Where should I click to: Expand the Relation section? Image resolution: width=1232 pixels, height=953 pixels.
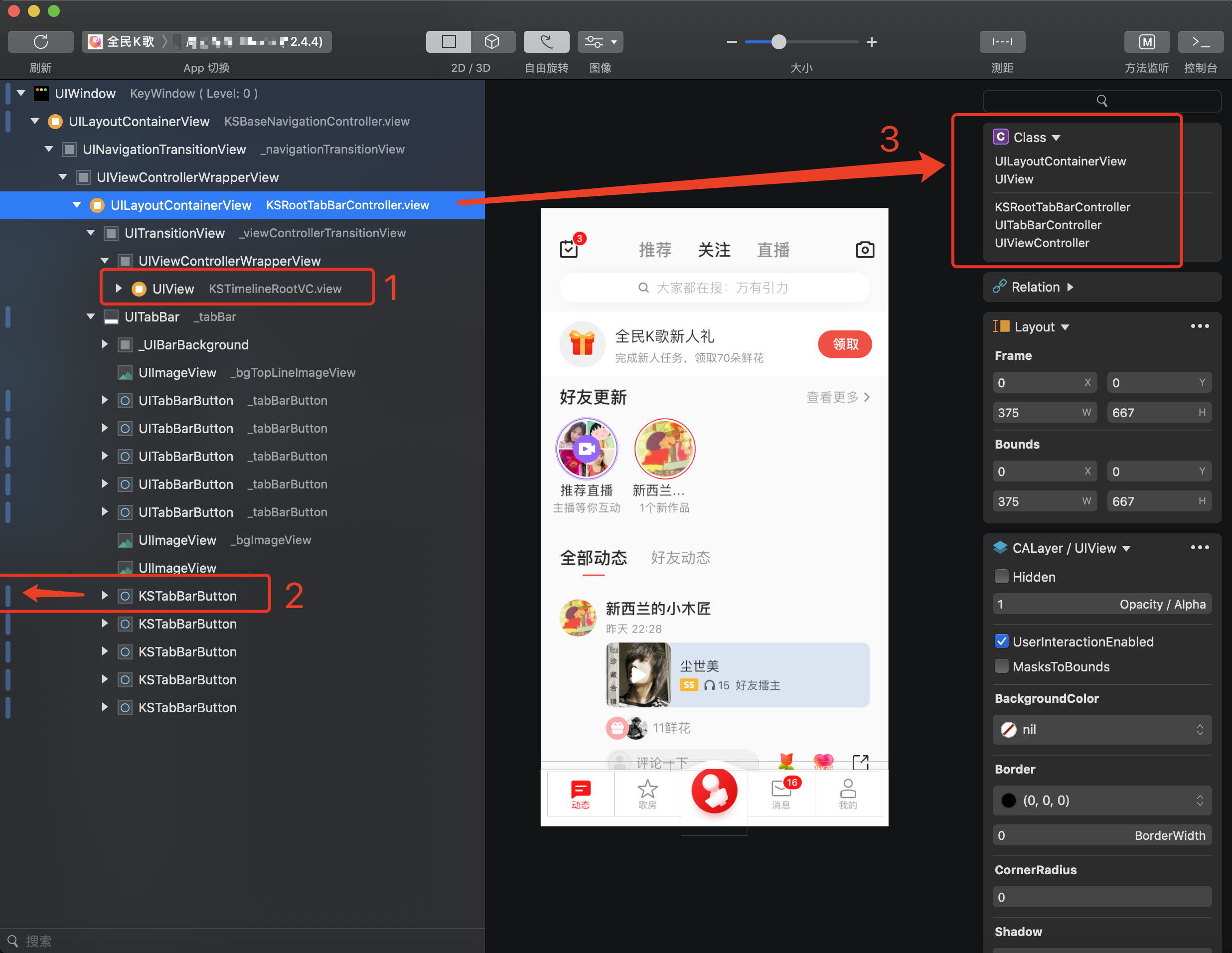pyautogui.click(x=1070, y=287)
